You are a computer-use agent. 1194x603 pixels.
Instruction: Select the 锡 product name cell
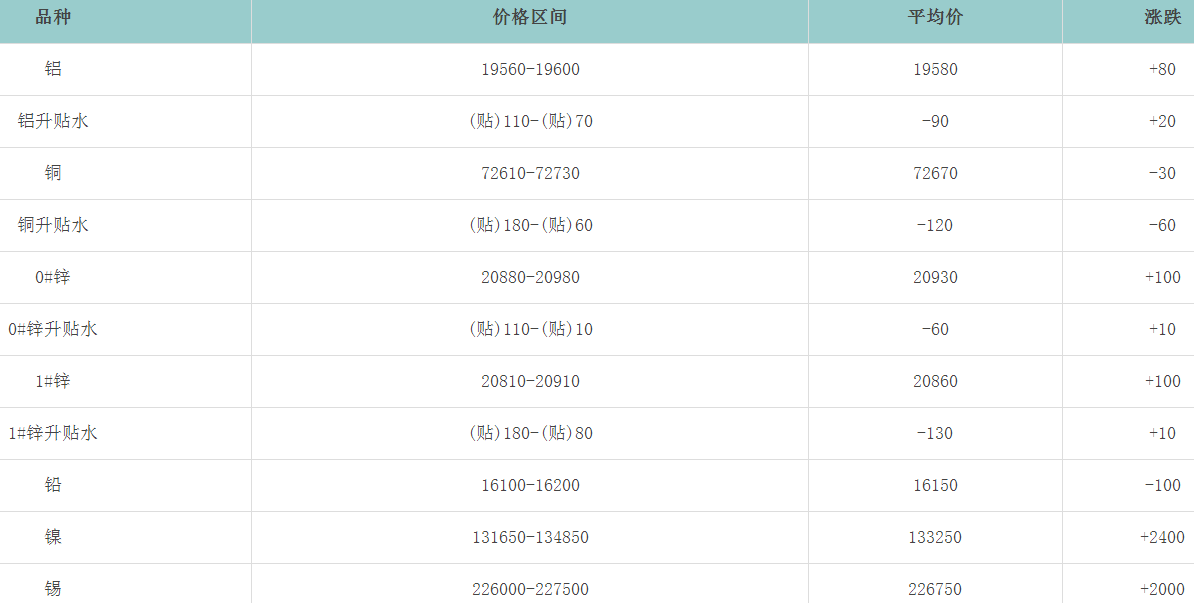coord(53,589)
